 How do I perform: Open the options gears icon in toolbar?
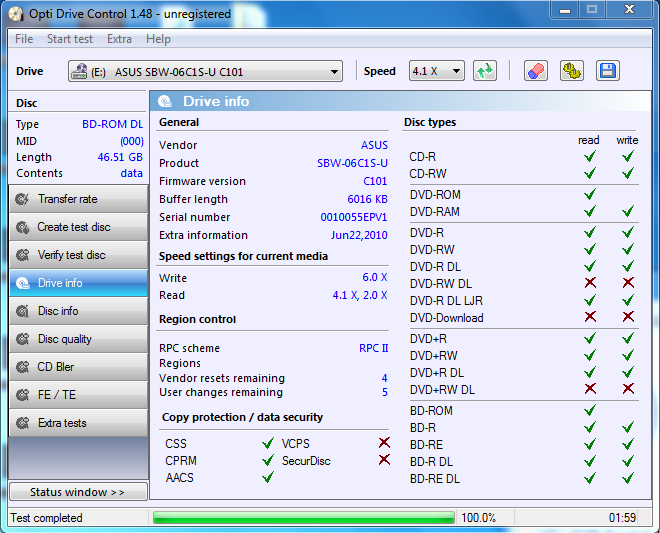572,71
